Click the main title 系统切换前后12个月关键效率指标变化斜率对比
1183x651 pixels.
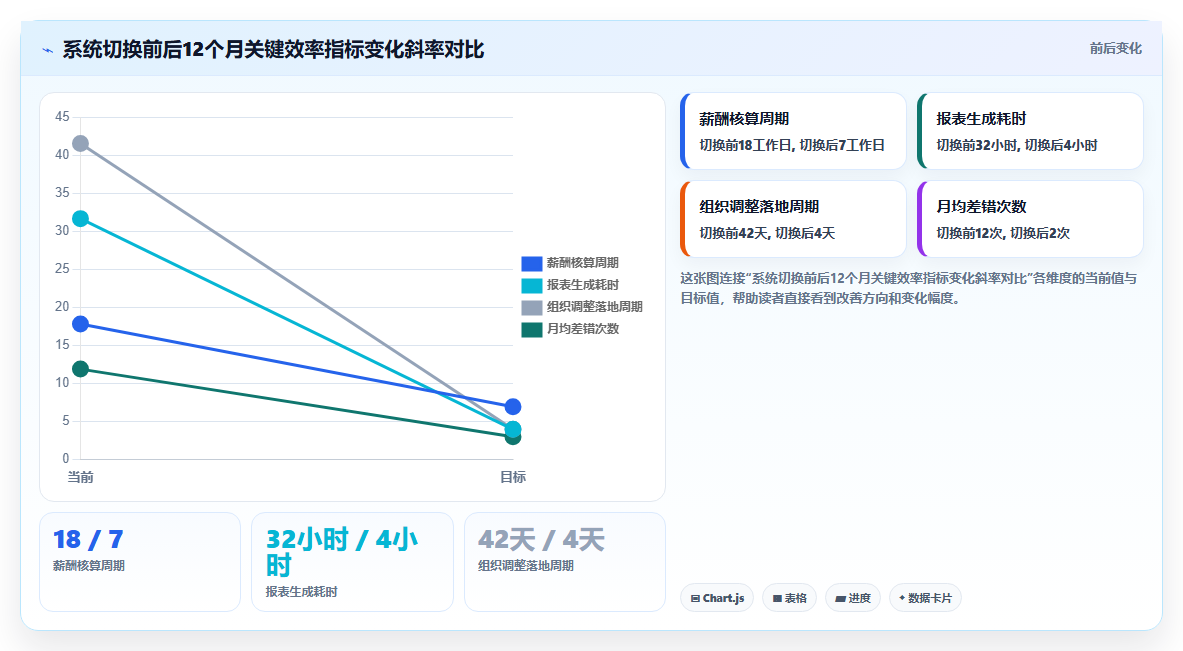(273, 50)
